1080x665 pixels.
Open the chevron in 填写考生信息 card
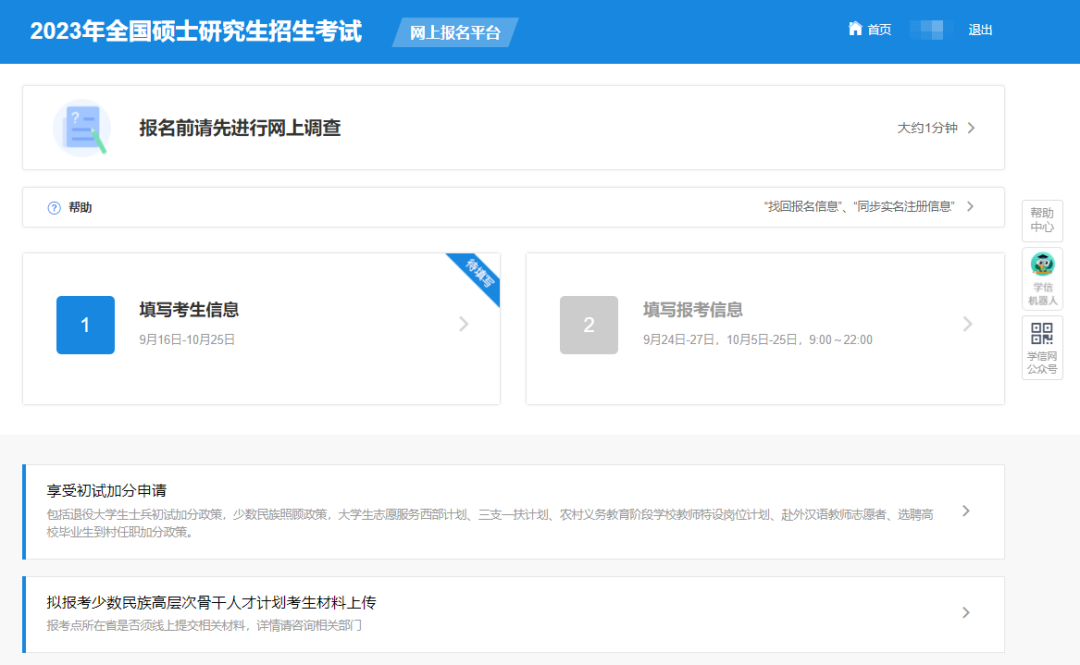click(463, 324)
